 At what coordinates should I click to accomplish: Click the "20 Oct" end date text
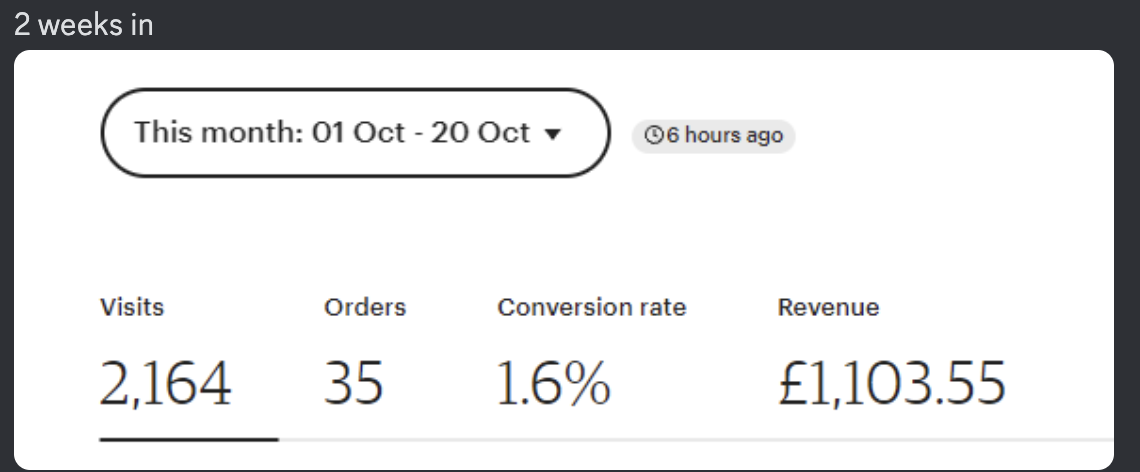coord(480,133)
